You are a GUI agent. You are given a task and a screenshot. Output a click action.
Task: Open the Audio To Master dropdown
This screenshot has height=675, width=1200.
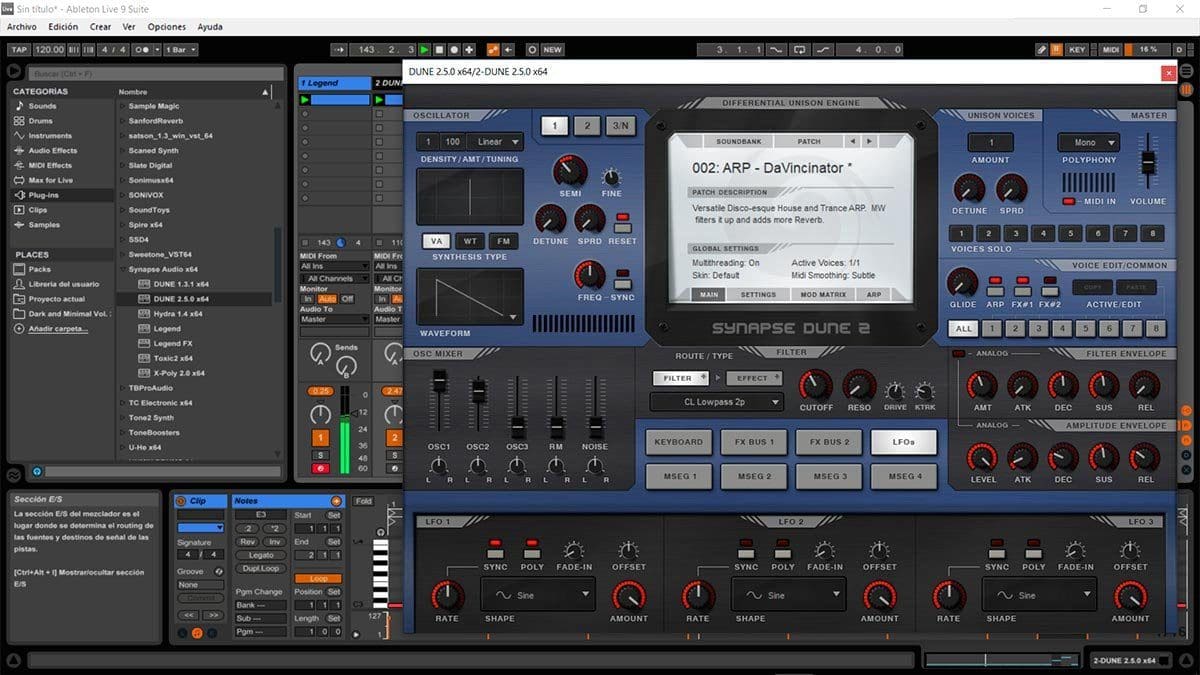pyautogui.click(x=334, y=319)
